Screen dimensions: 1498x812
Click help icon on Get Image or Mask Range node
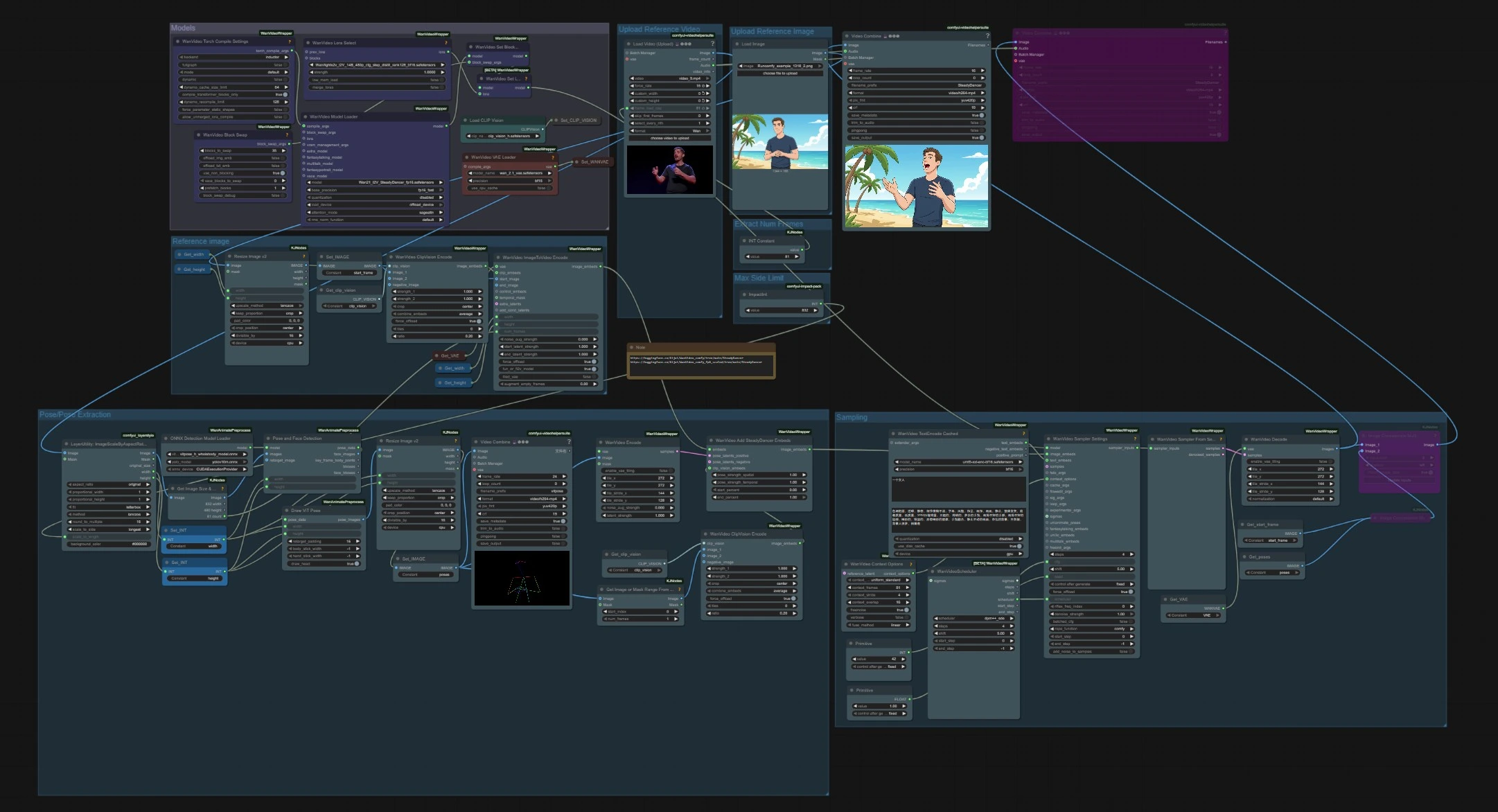(679, 590)
